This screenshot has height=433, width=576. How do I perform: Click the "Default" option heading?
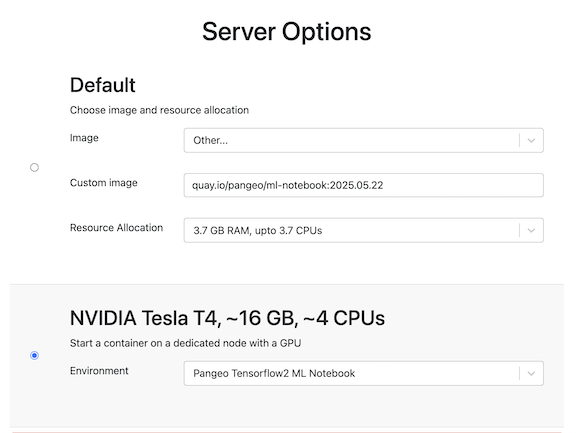(x=103, y=85)
